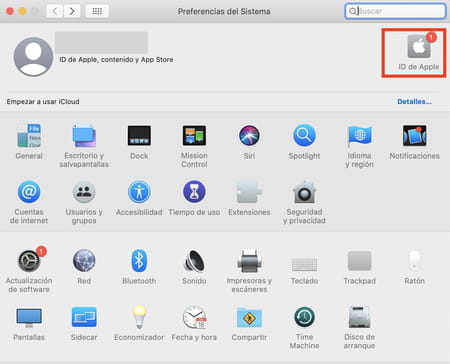Viewport: 450px width, 364px height.
Task: Click the Detalles... link
Action: coord(414,102)
